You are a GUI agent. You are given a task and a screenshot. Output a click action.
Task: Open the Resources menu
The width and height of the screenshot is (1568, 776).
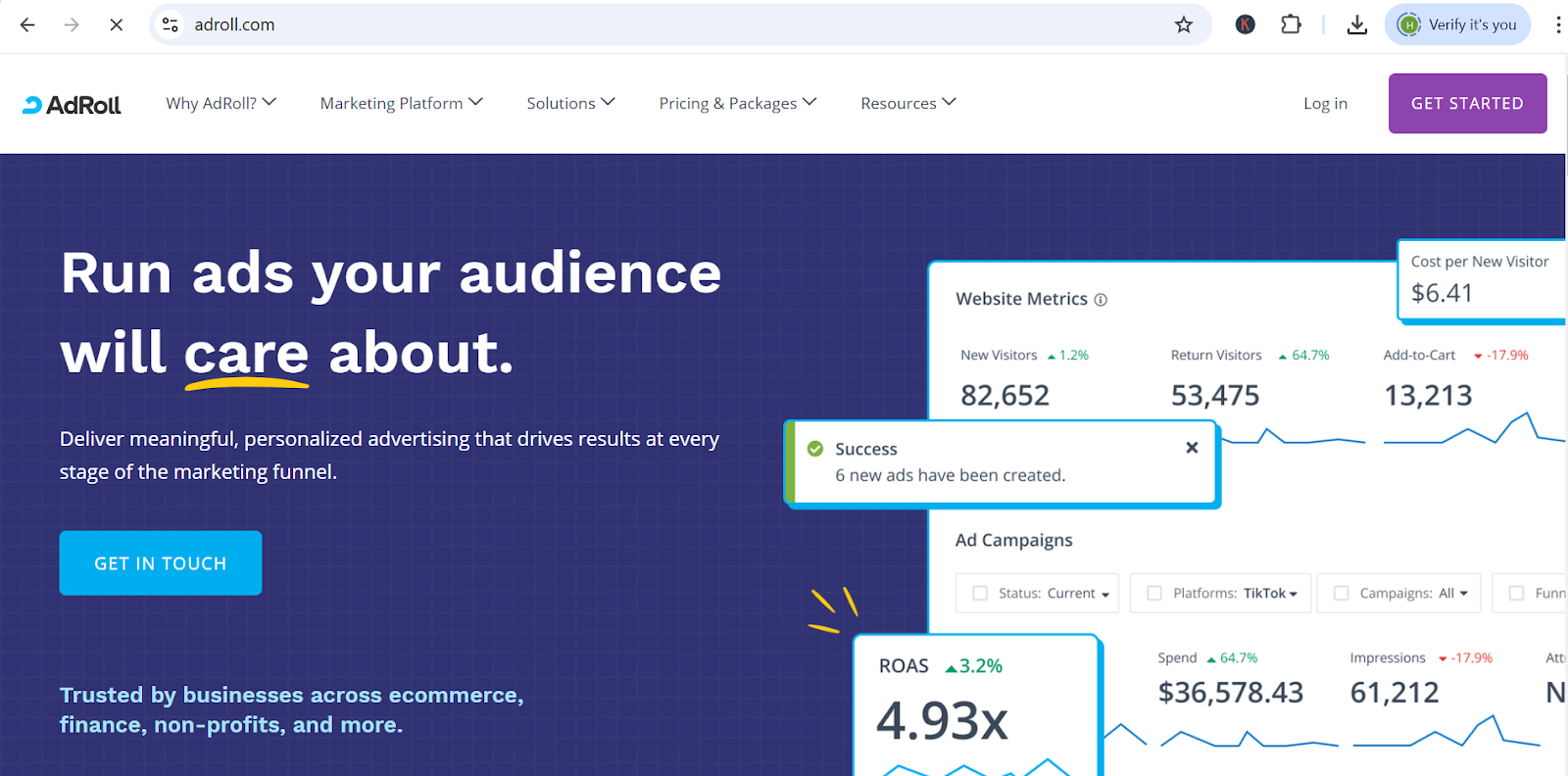908,103
